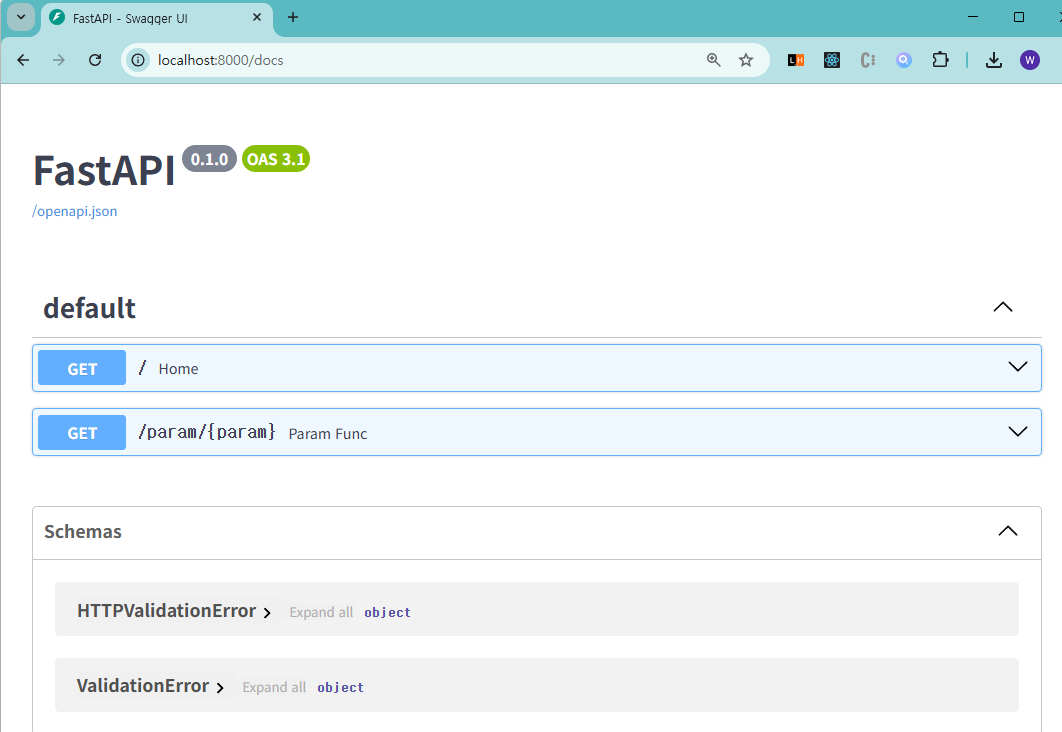Open the React Developer Tools extension icon
Viewport: 1062px width, 732px height.
[832, 60]
